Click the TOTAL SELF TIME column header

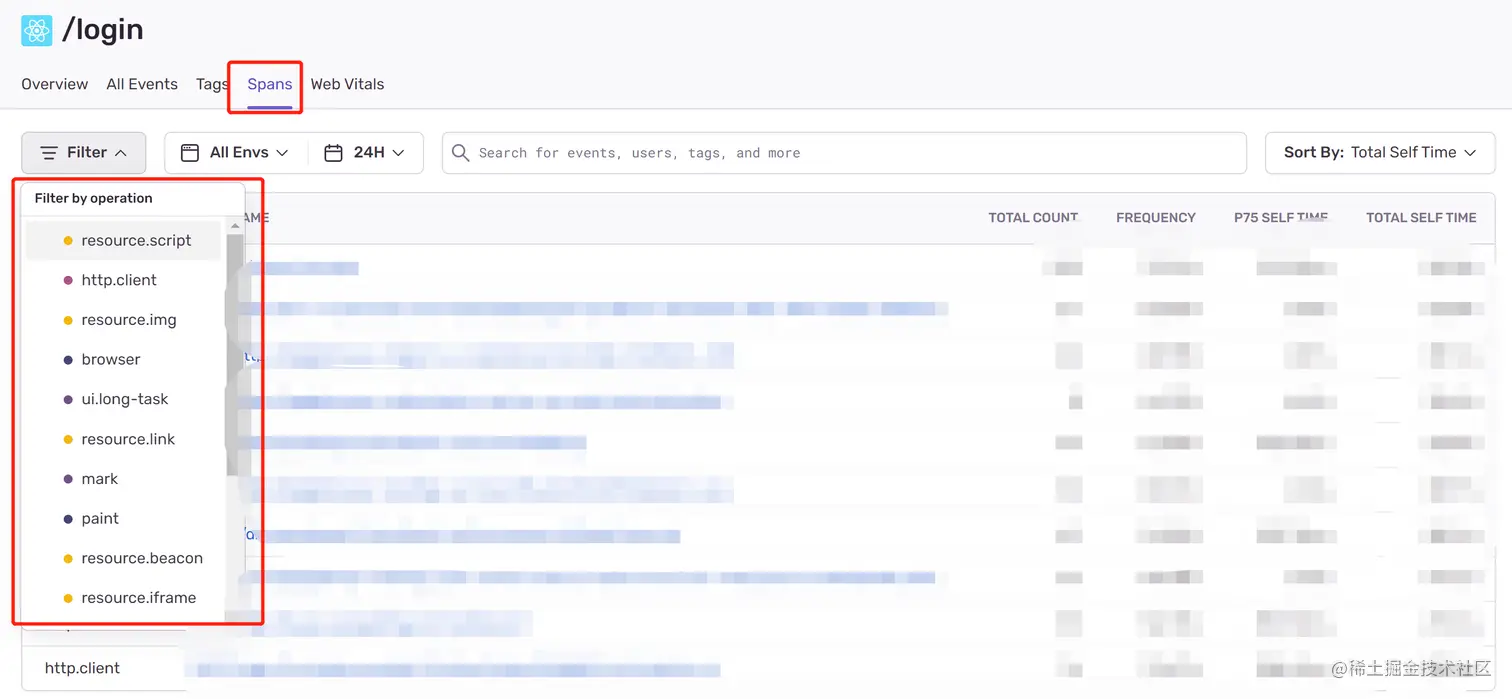click(x=1421, y=217)
